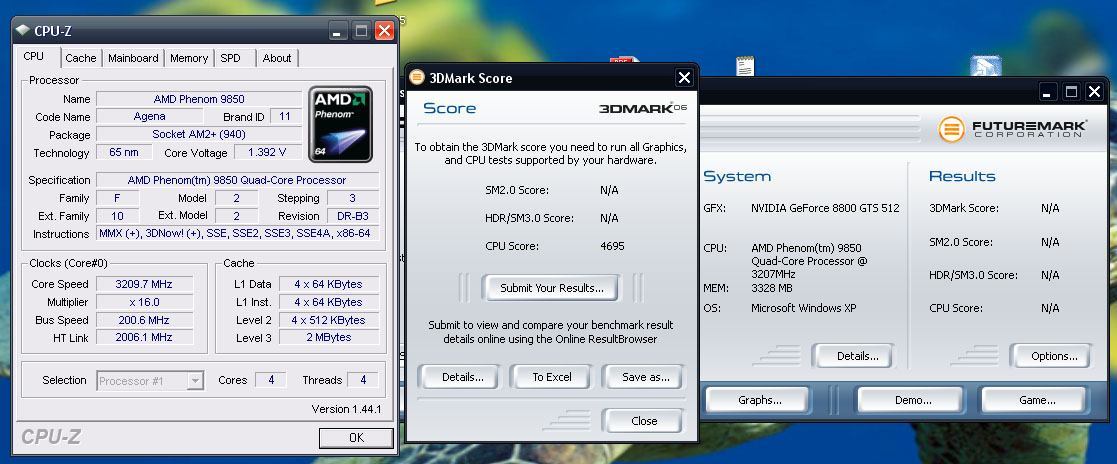Expand the Processor #1 selection dropdown

tap(195, 381)
